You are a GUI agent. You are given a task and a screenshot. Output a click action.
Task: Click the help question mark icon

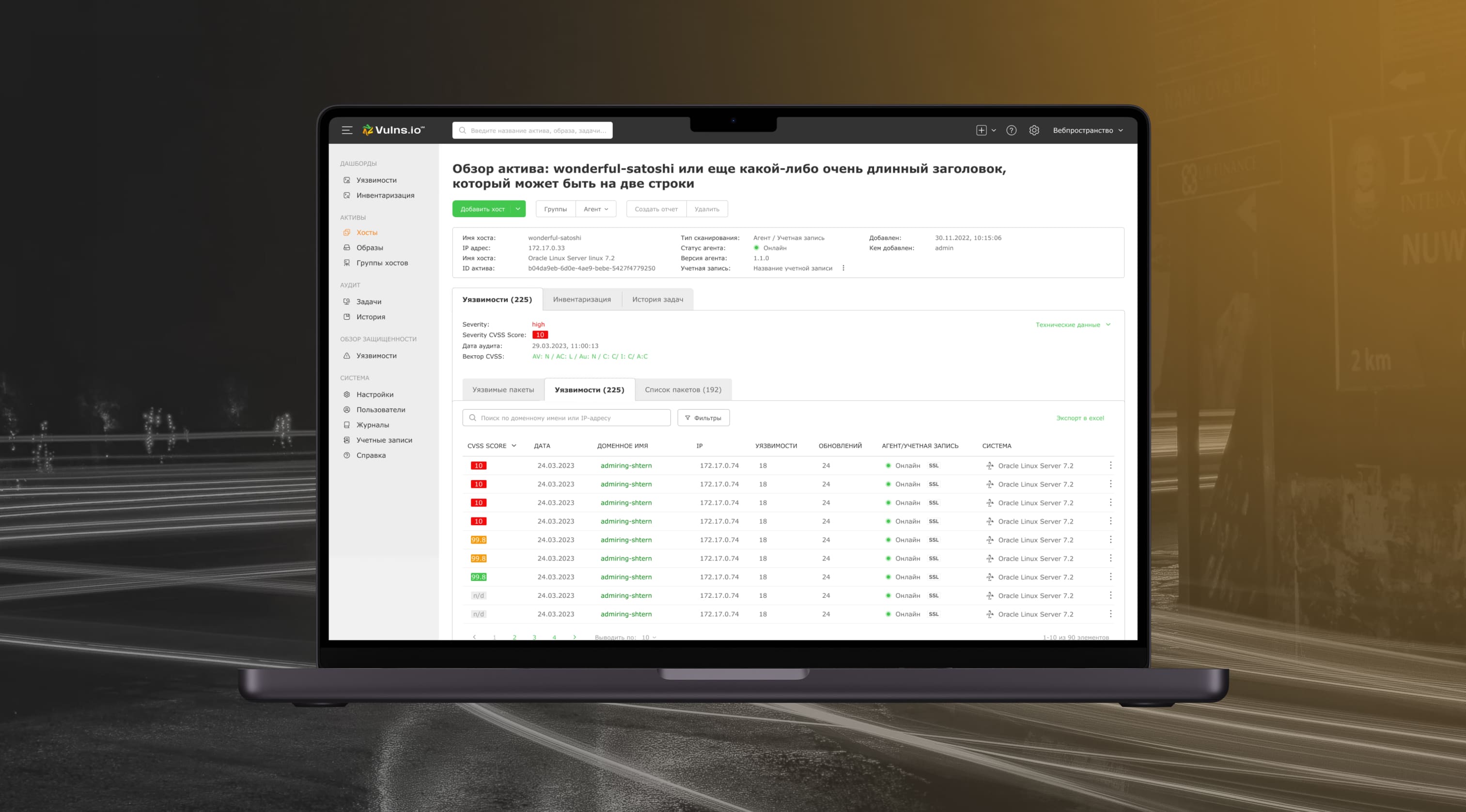1011,130
